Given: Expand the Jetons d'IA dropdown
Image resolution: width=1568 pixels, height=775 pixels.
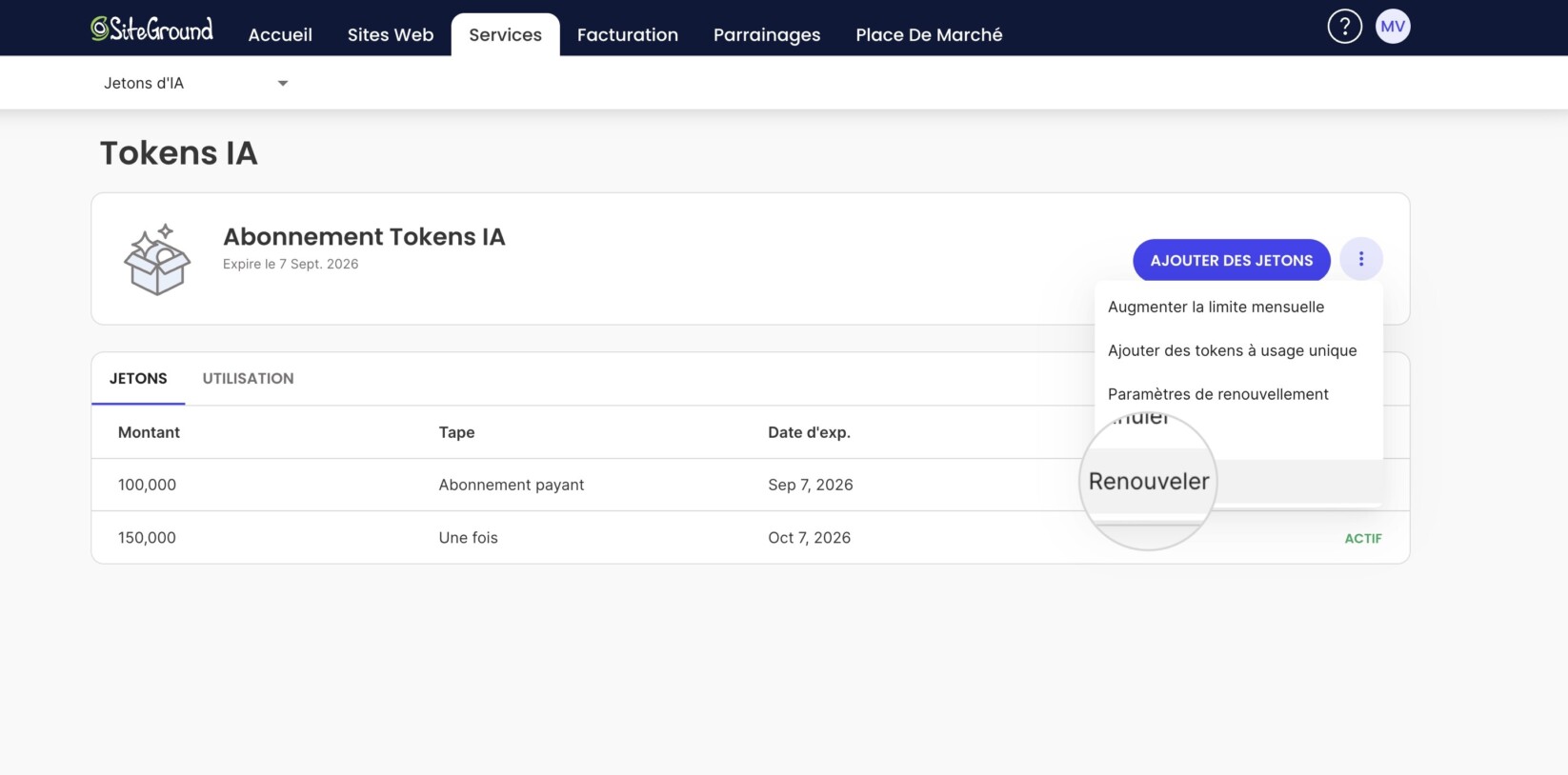Looking at the screenshot, I should (195, 83).
